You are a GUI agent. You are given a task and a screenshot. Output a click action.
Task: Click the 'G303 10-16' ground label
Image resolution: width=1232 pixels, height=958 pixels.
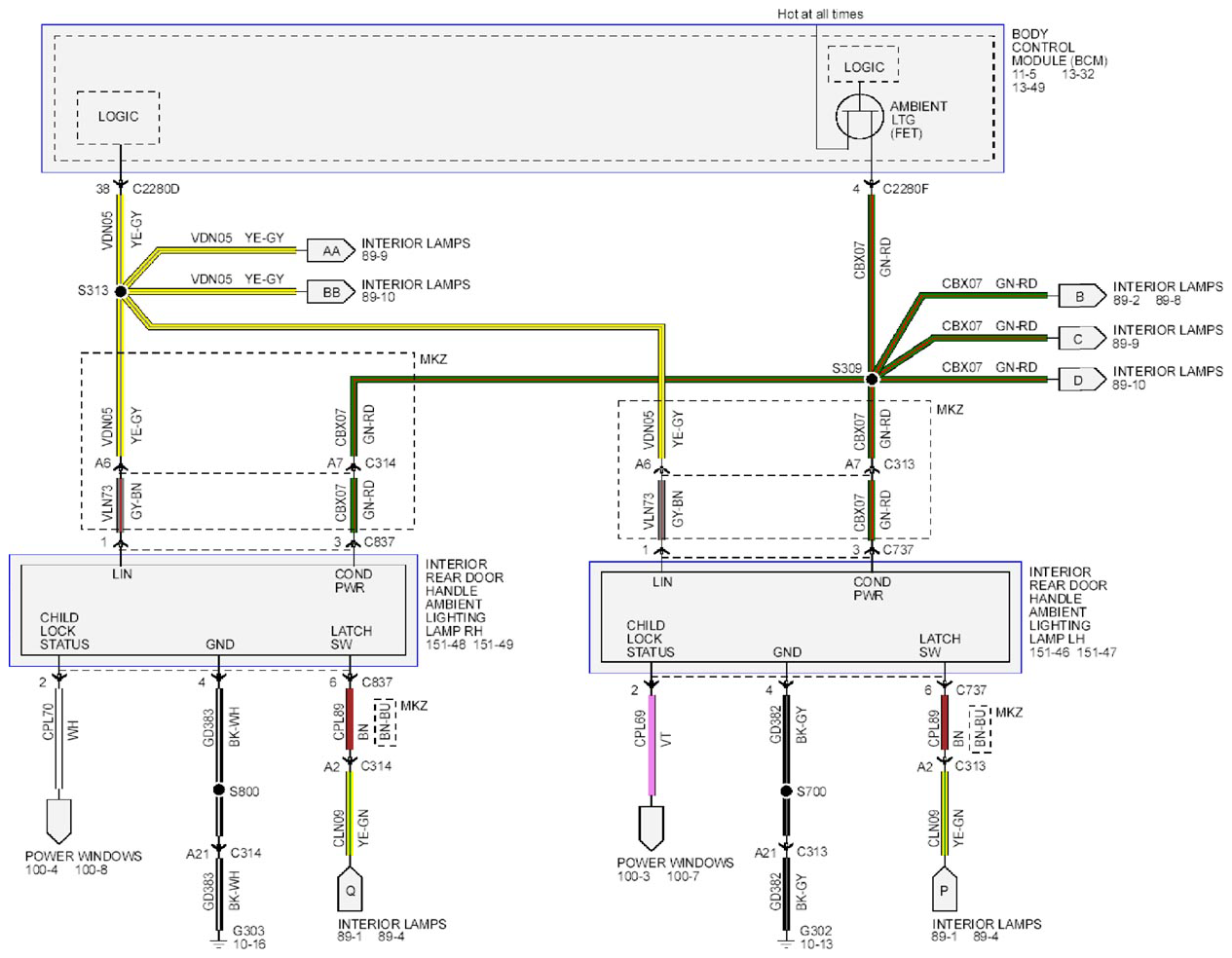248,937
